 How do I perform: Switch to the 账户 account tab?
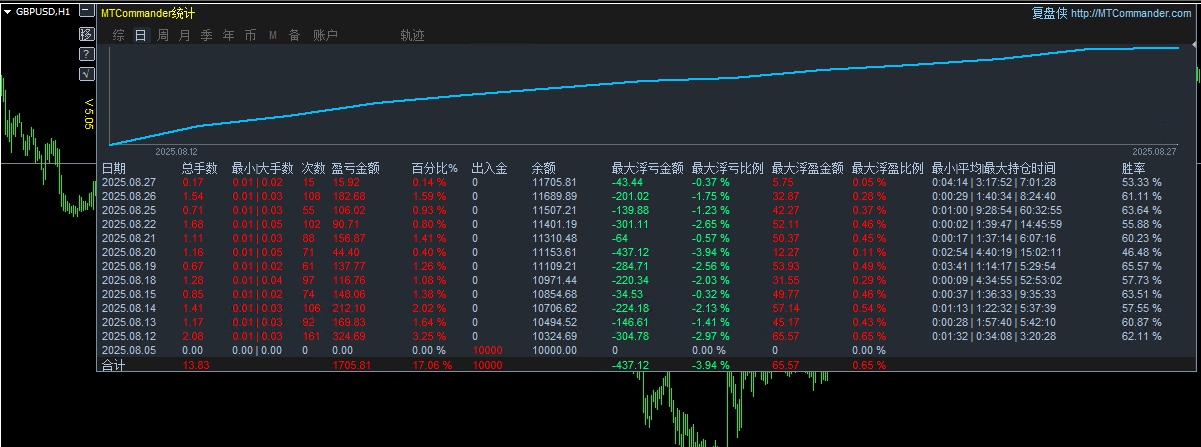[326, 35]
